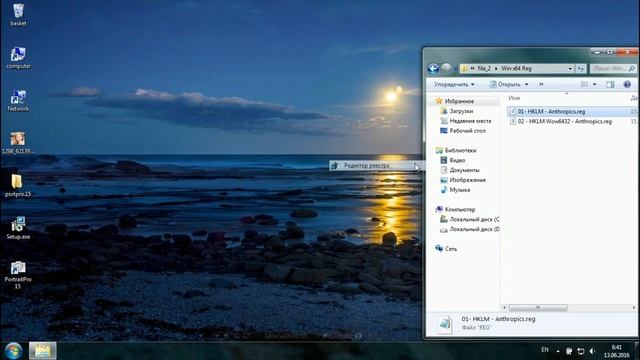The width and height of the screenshot is (640, 360).
Task: Click Win x64 Reg breadcrumb segment
Action: (516, 69)
